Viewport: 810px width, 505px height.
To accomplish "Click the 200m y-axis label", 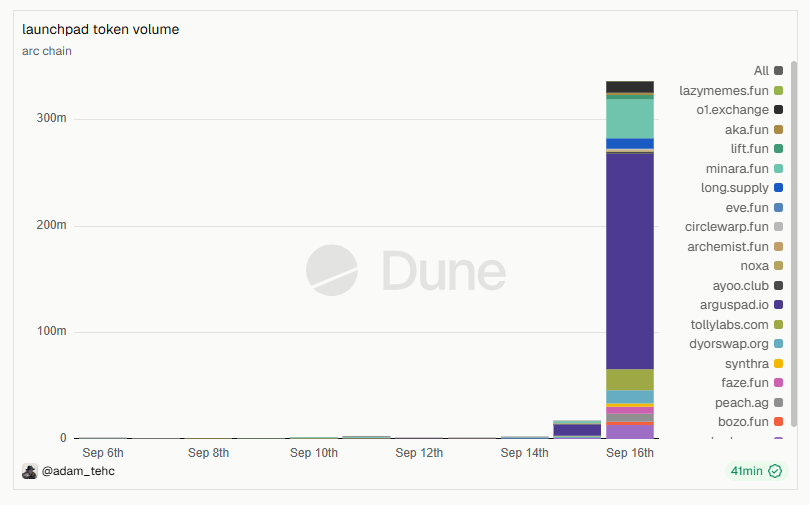I will click(x=51, y=225).
